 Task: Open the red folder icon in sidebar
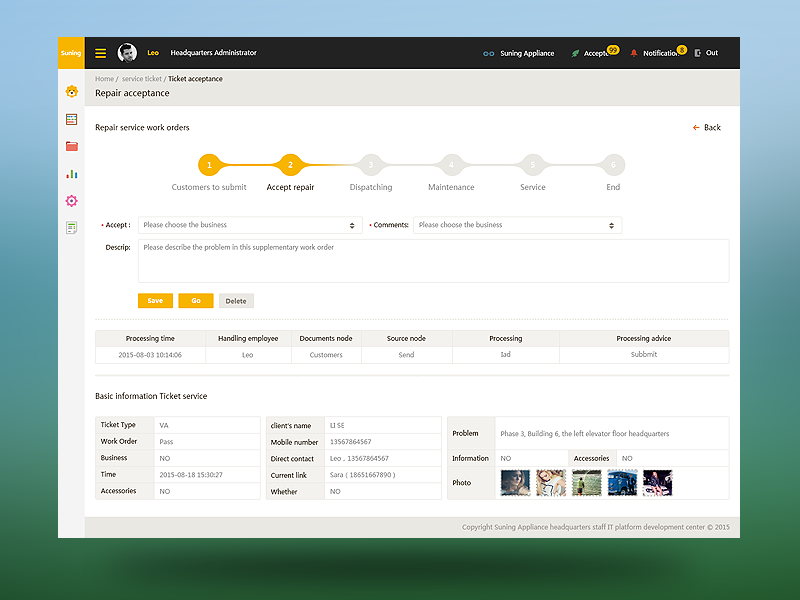point(71,146)
